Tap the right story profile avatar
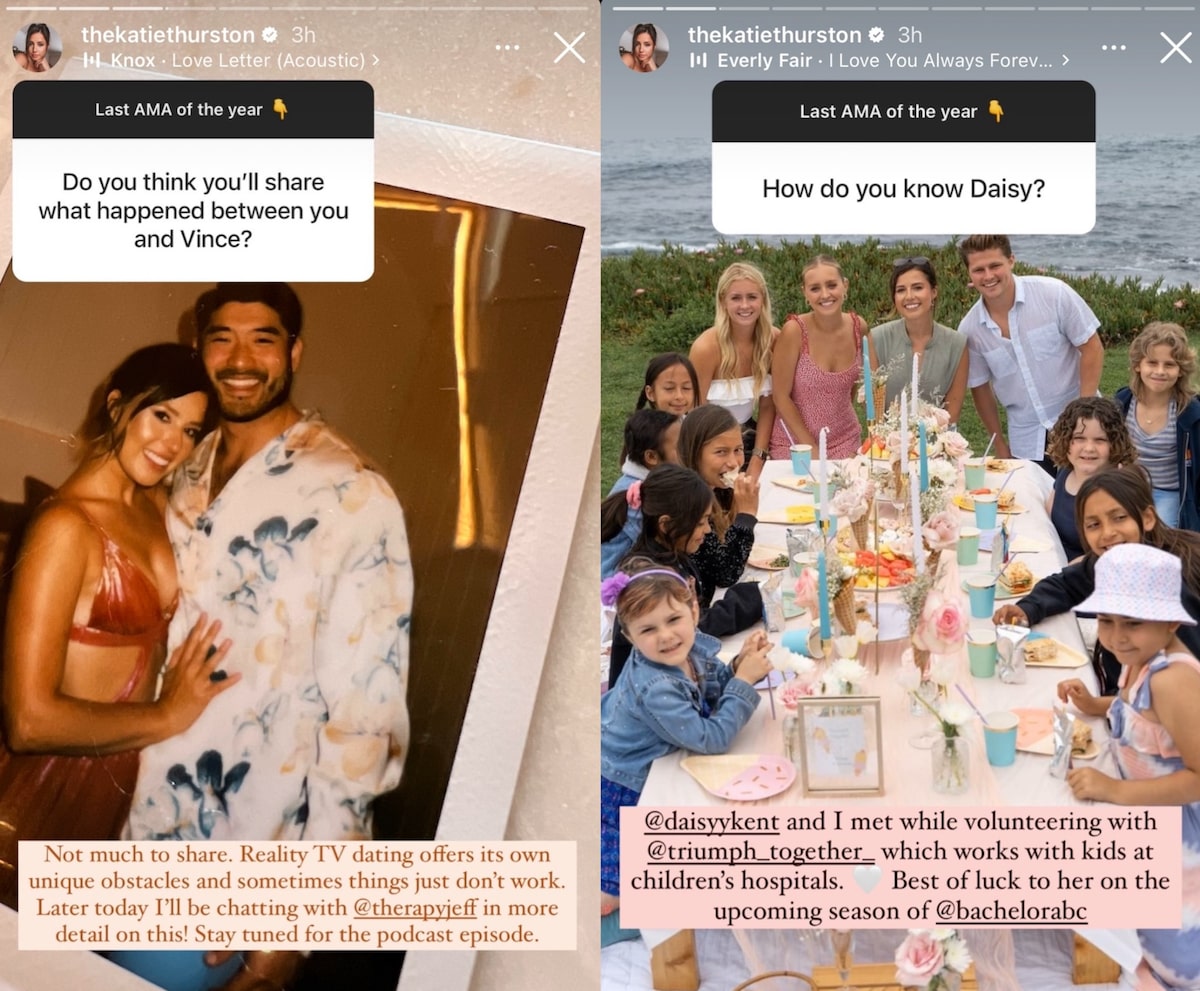Image resolution: width=1200 pixels, height=991 pixels. click(x=643, y=47)
